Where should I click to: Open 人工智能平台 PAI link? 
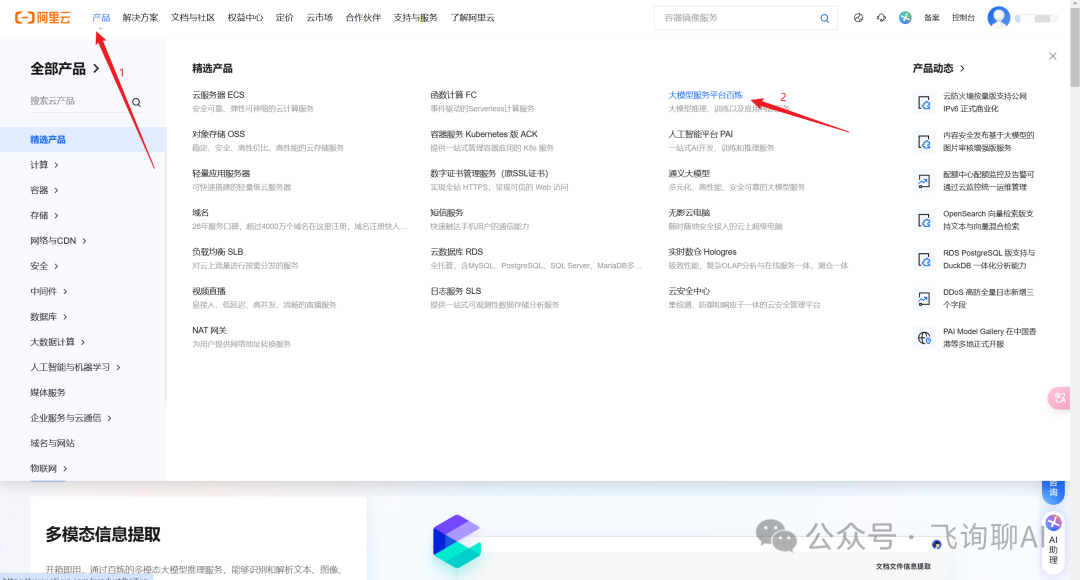click(700, 134)
